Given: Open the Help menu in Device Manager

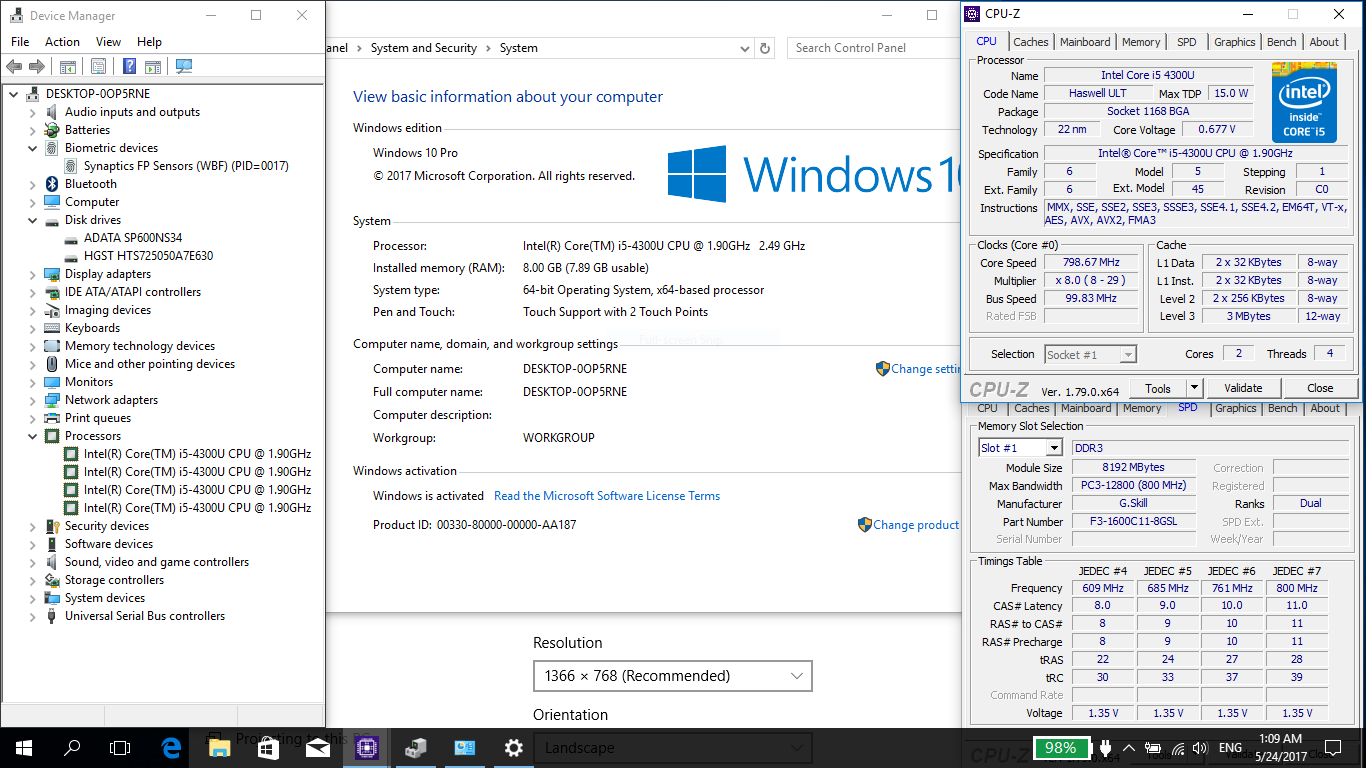Looking at the screenshot, I should 149,42.
